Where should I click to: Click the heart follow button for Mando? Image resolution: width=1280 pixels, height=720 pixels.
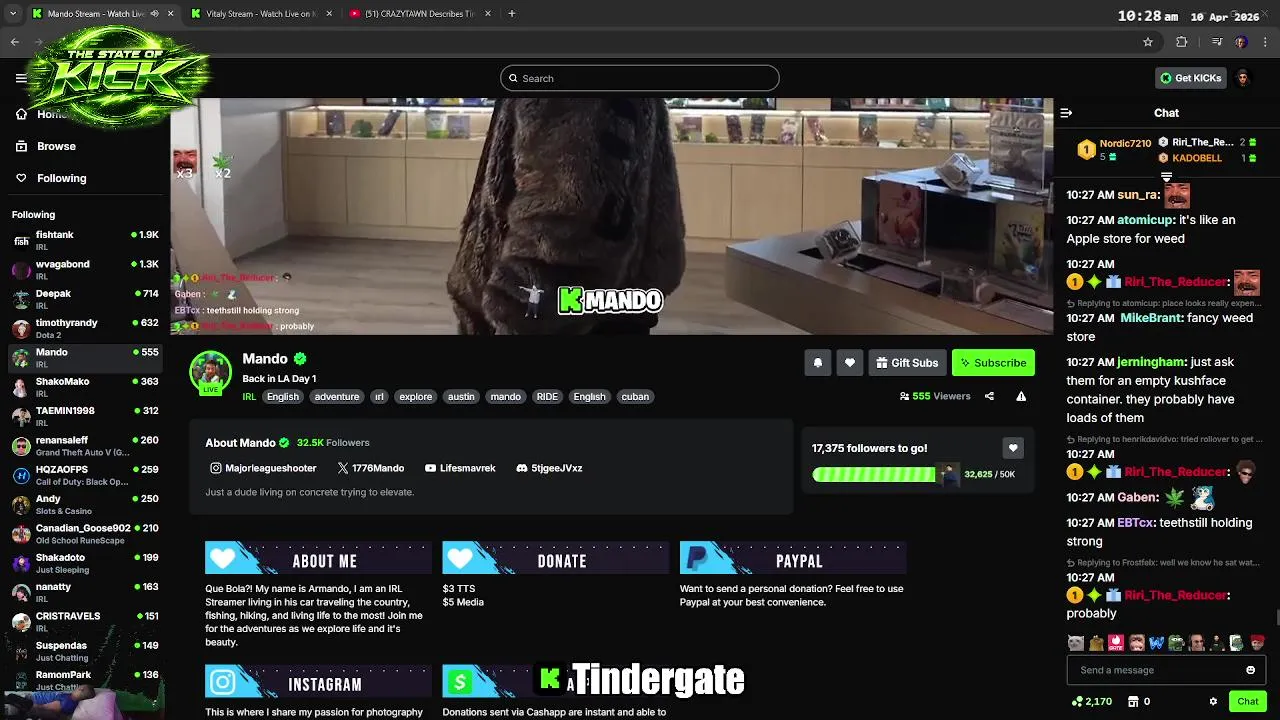point(850,363)
